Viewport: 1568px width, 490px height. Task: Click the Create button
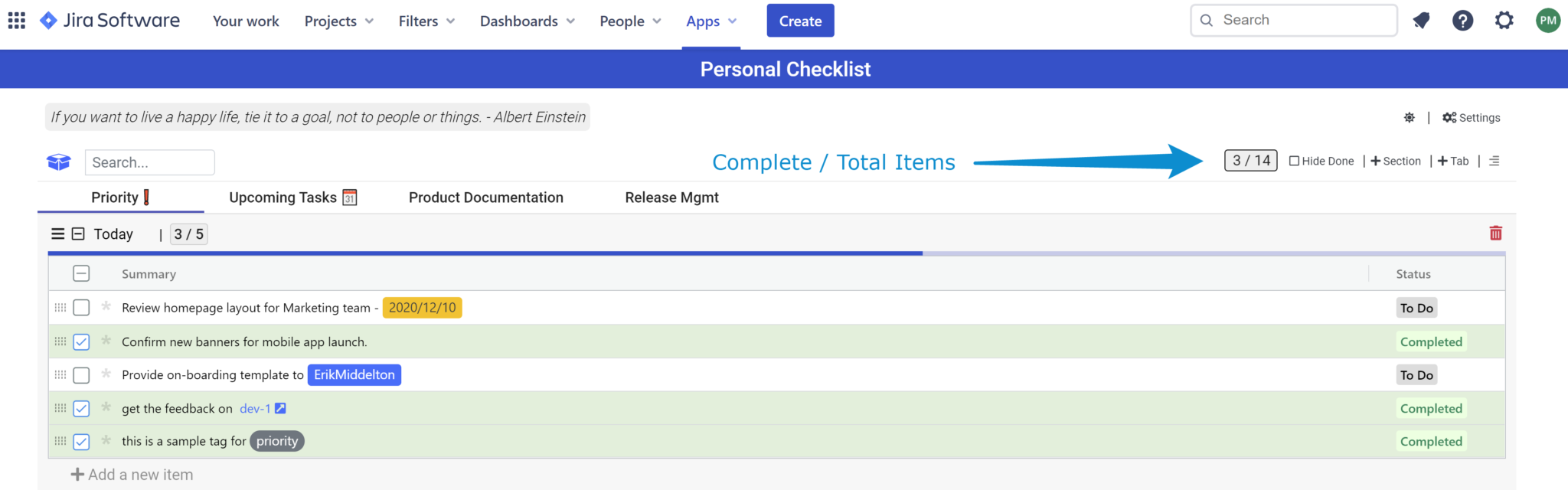coord(800,21)
